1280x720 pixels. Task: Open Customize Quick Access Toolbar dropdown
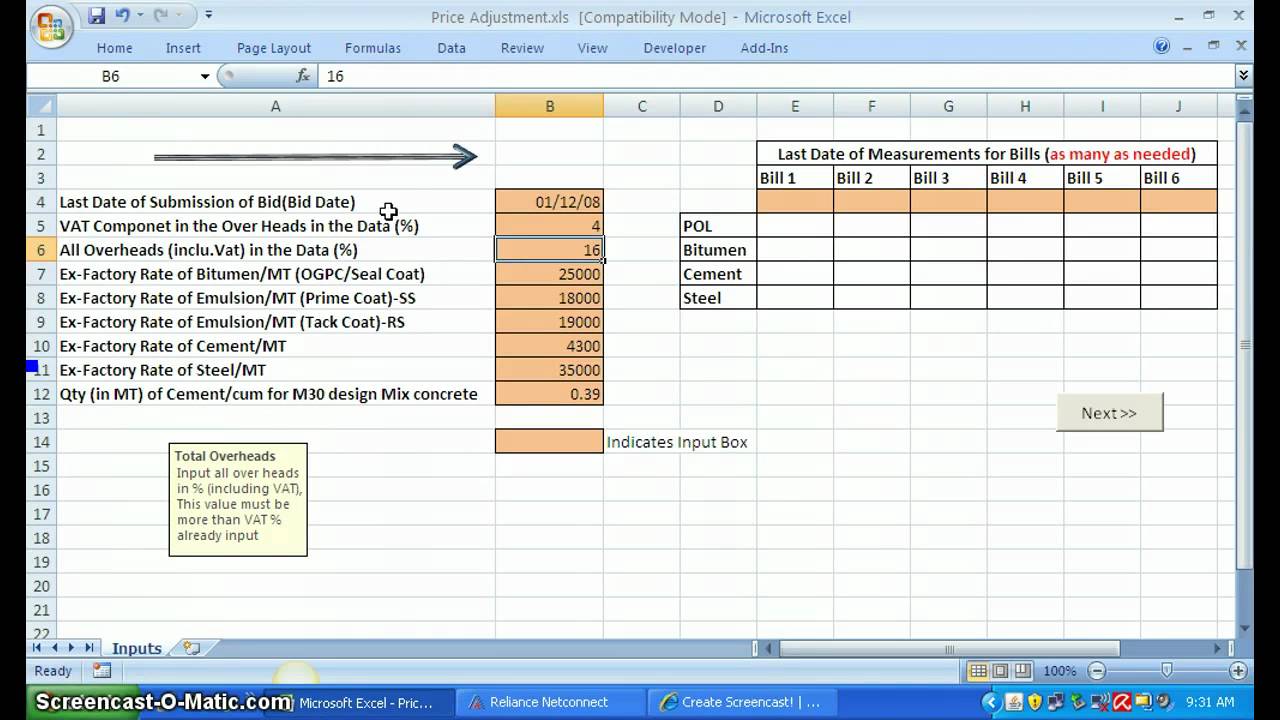coord(208,15)
